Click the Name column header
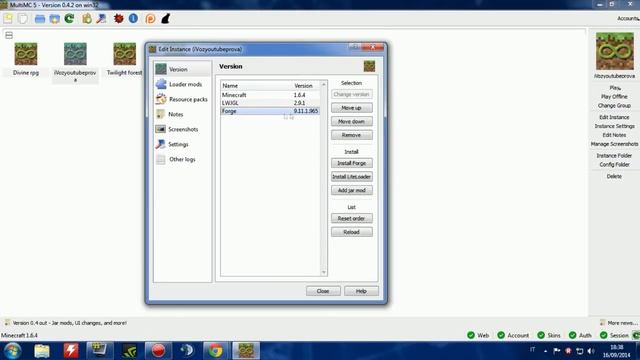 point(257,86)
